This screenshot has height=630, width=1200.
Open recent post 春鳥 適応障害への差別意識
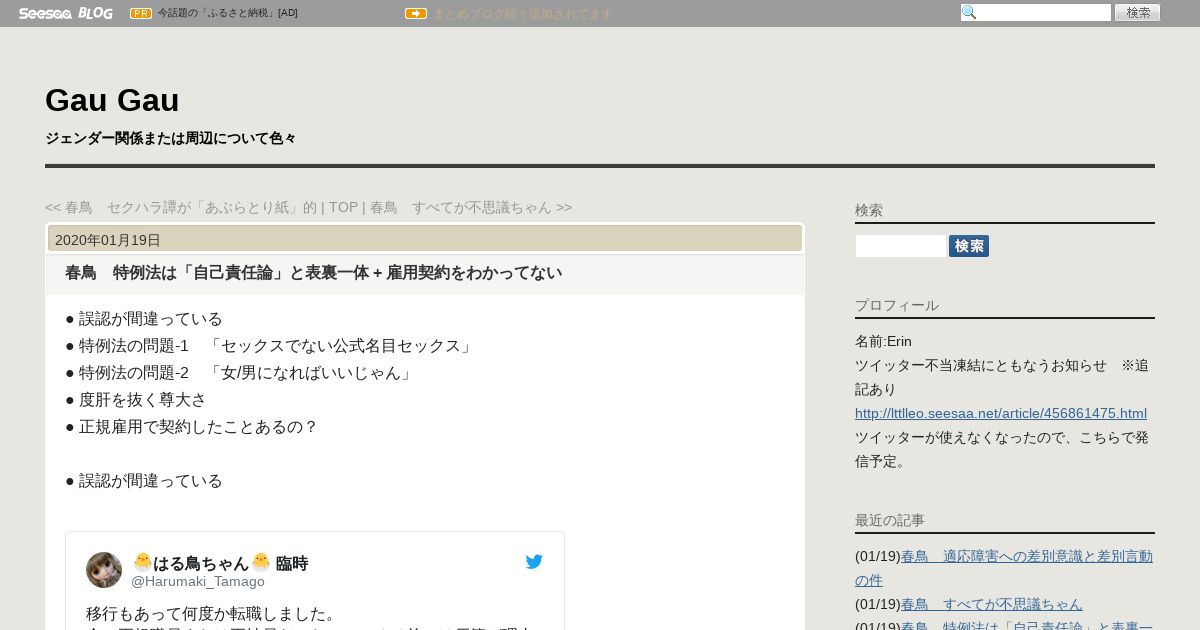(x=1003, y=568)
